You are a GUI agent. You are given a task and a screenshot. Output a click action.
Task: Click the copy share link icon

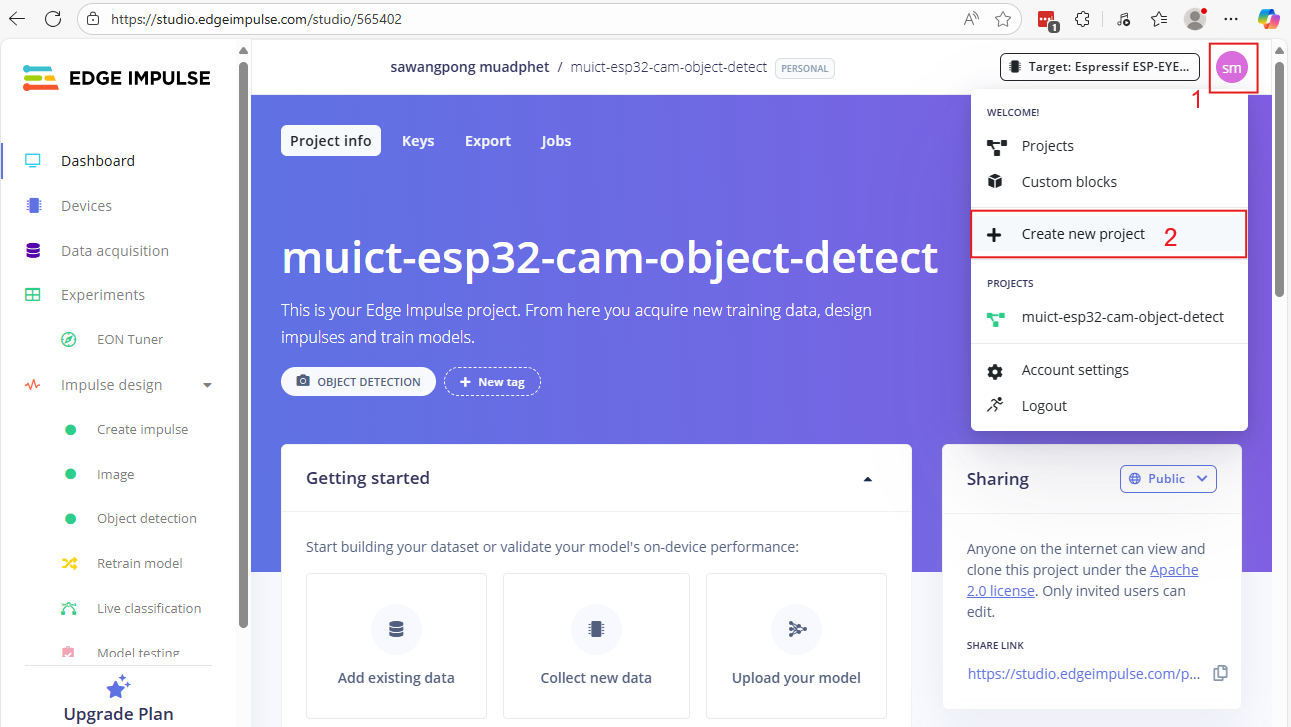coord(1220,673)
